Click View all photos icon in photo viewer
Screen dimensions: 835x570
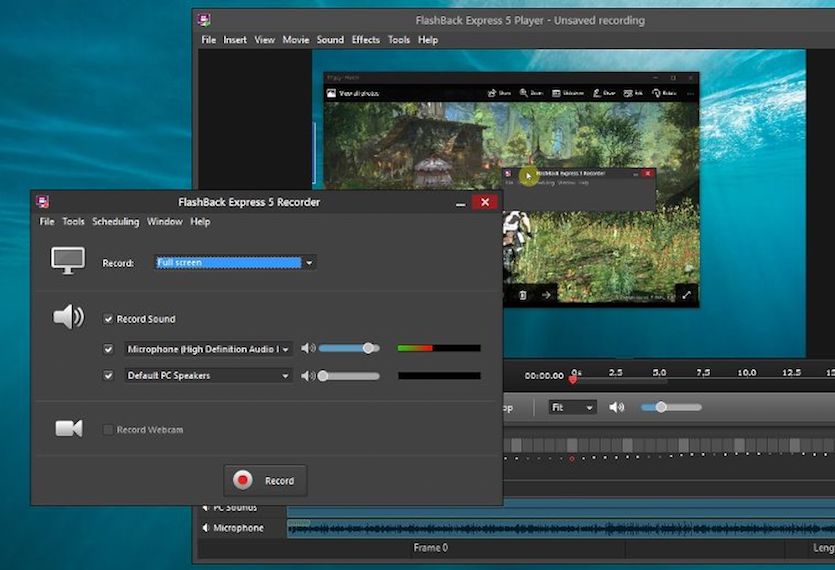click(x=331, y=93)
